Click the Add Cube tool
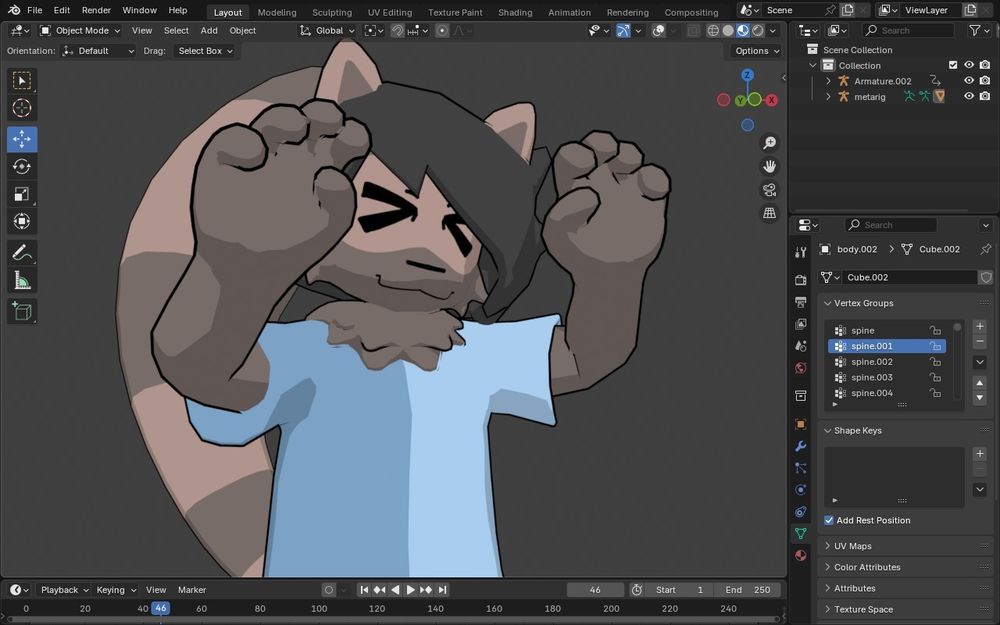This screenshot has height=625, width=1000. tap(22, 312)
